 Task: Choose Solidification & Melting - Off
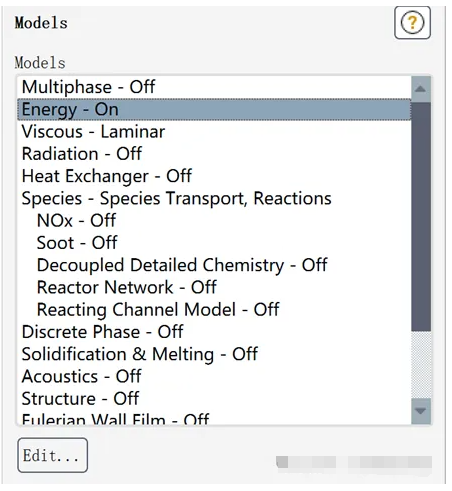(214, 354)
